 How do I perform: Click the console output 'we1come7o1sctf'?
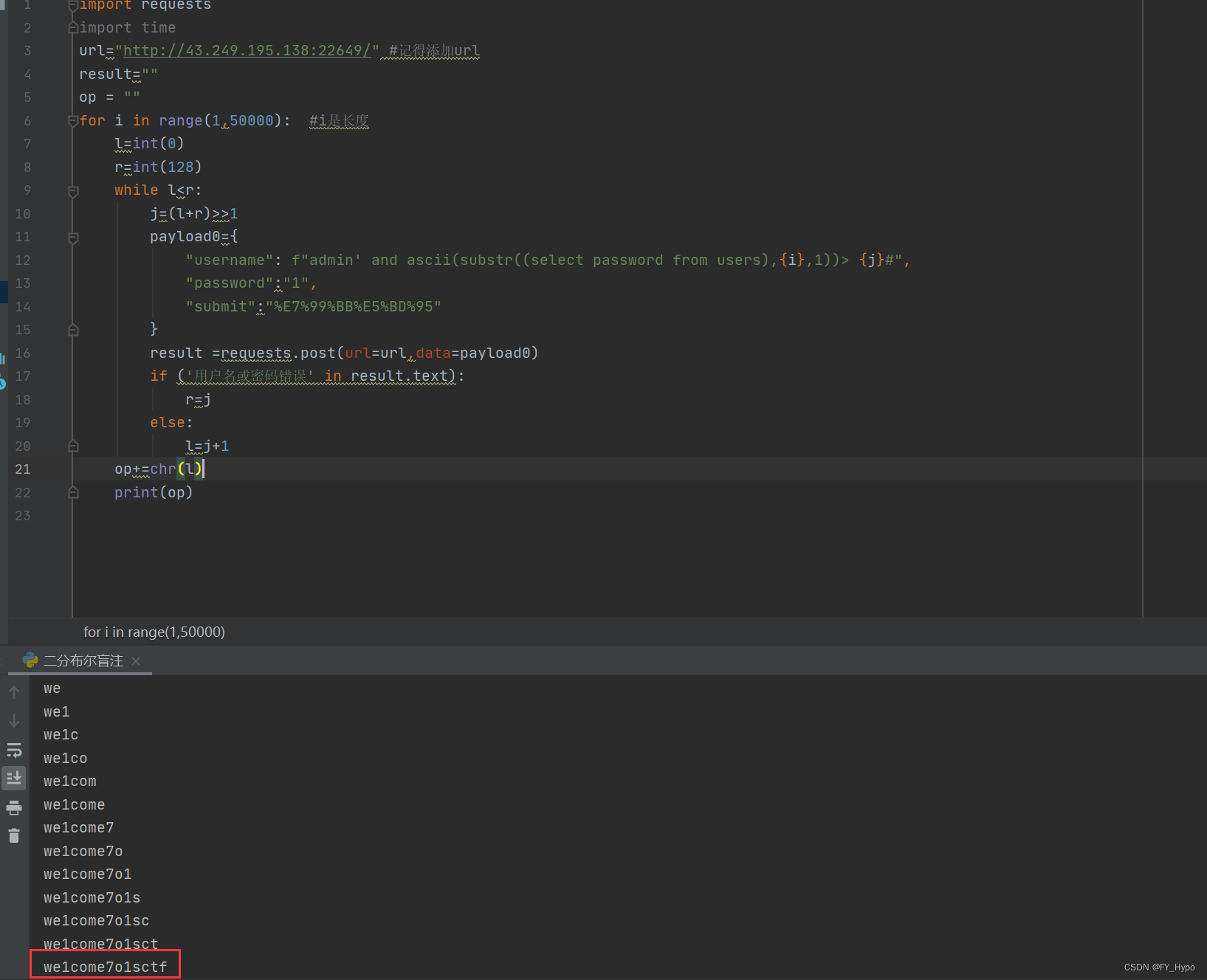point(106,967)
